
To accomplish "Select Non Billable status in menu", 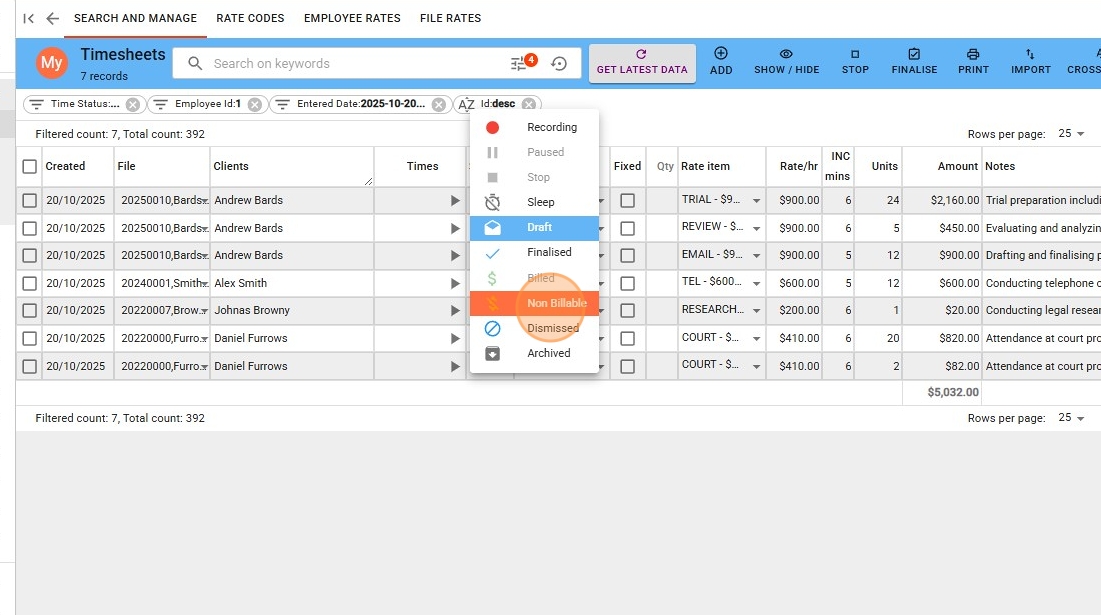I will pyautogui.click(x=534, y=303).
